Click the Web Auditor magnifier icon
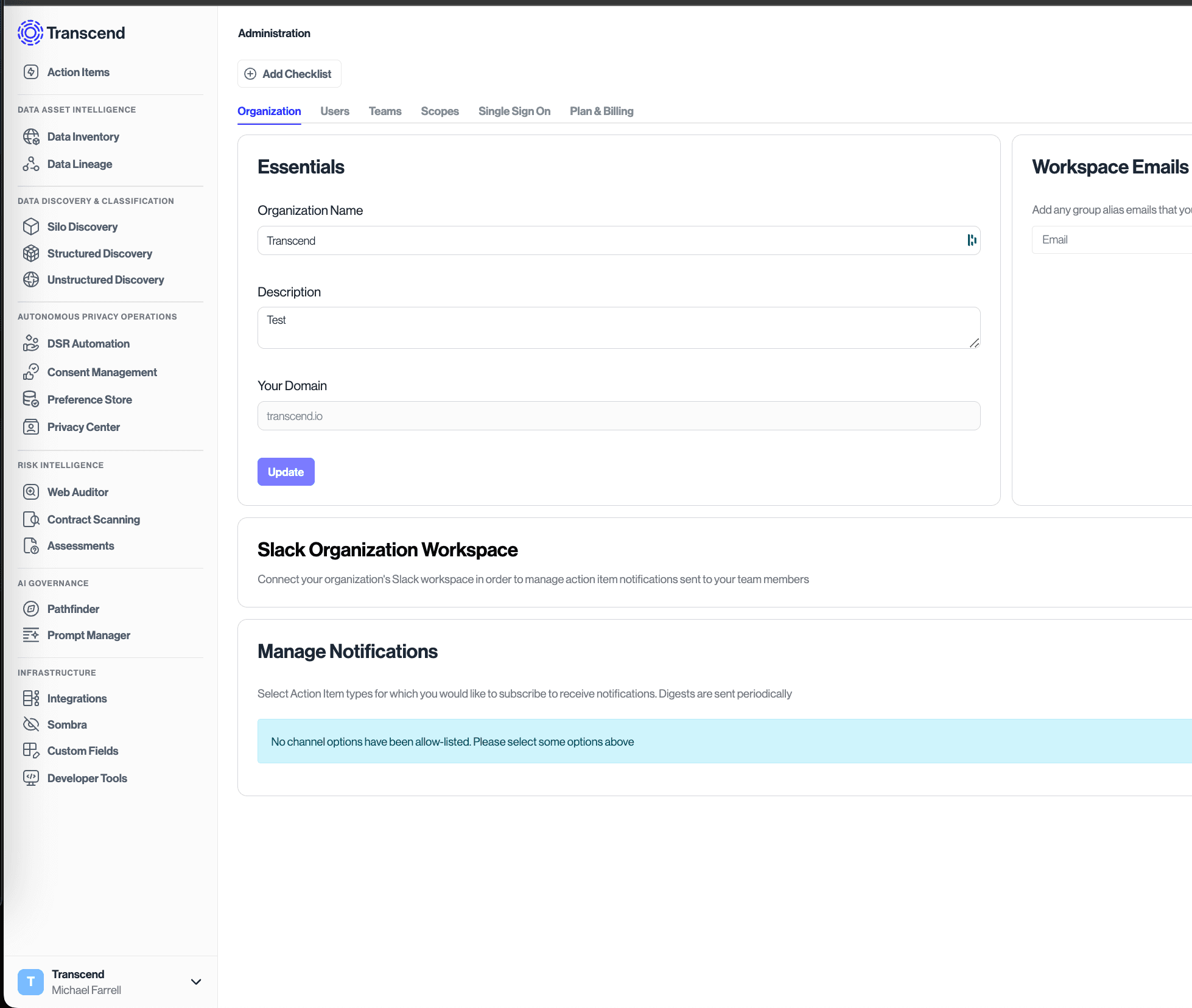This screenshot has height=1008, width=1192. pyautogui.click(x=31, y=492)
